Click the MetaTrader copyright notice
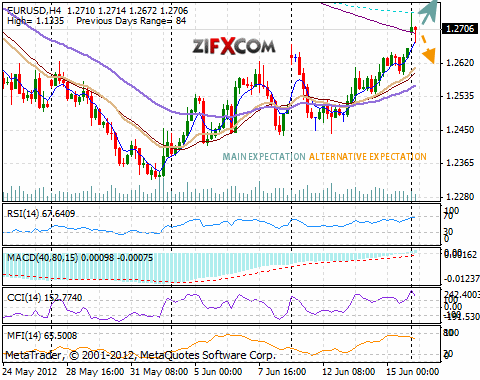Screen dimensions: 480x380 [x=141, y=355]
